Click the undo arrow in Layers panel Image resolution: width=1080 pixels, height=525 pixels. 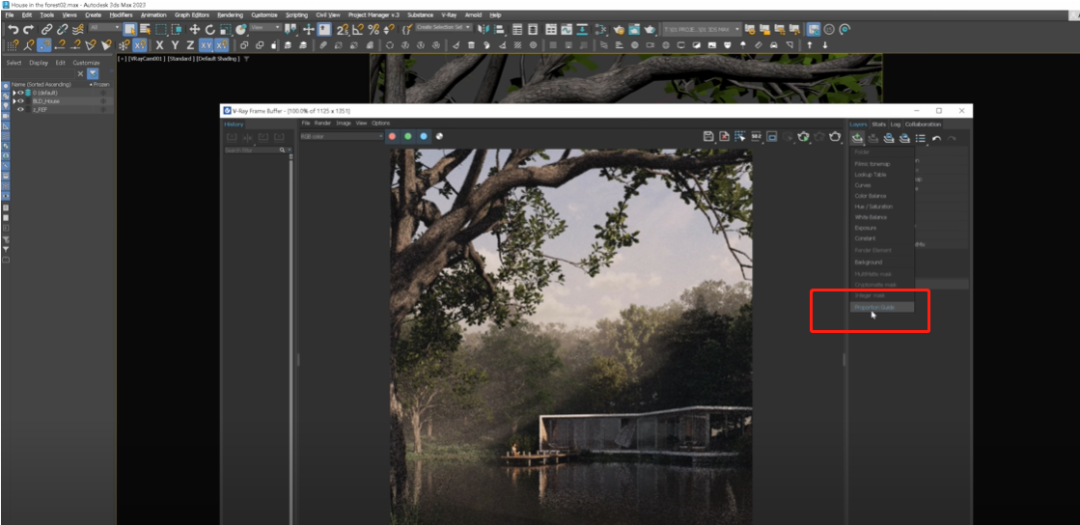[936, 138]
